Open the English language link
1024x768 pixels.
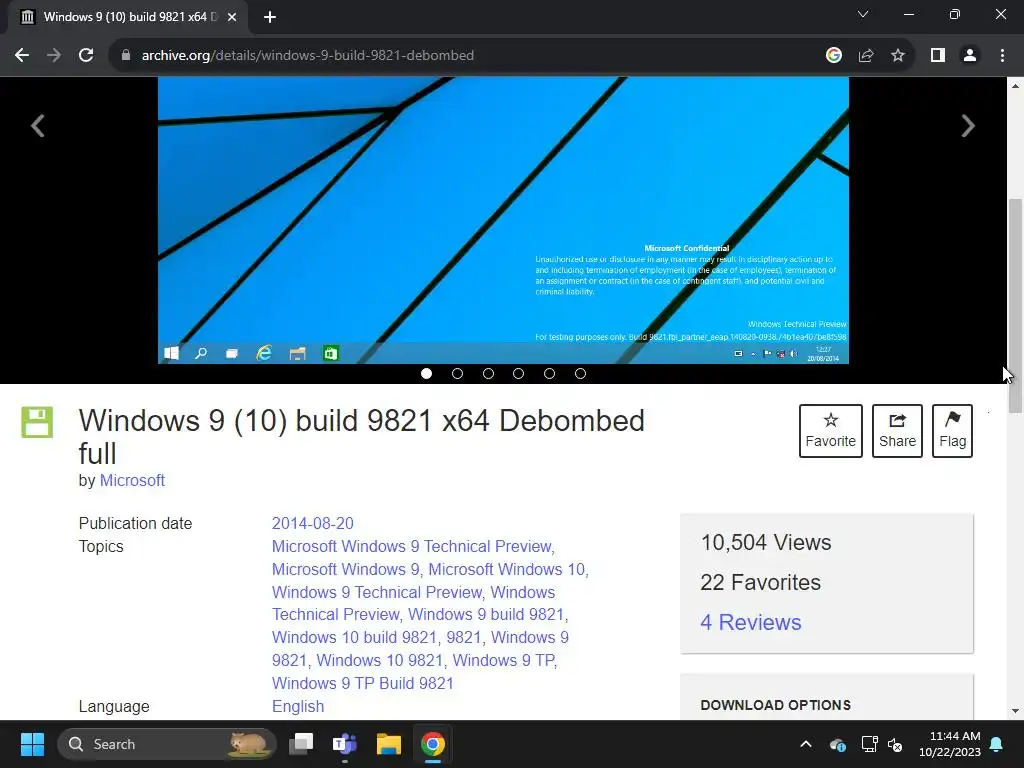298,707
